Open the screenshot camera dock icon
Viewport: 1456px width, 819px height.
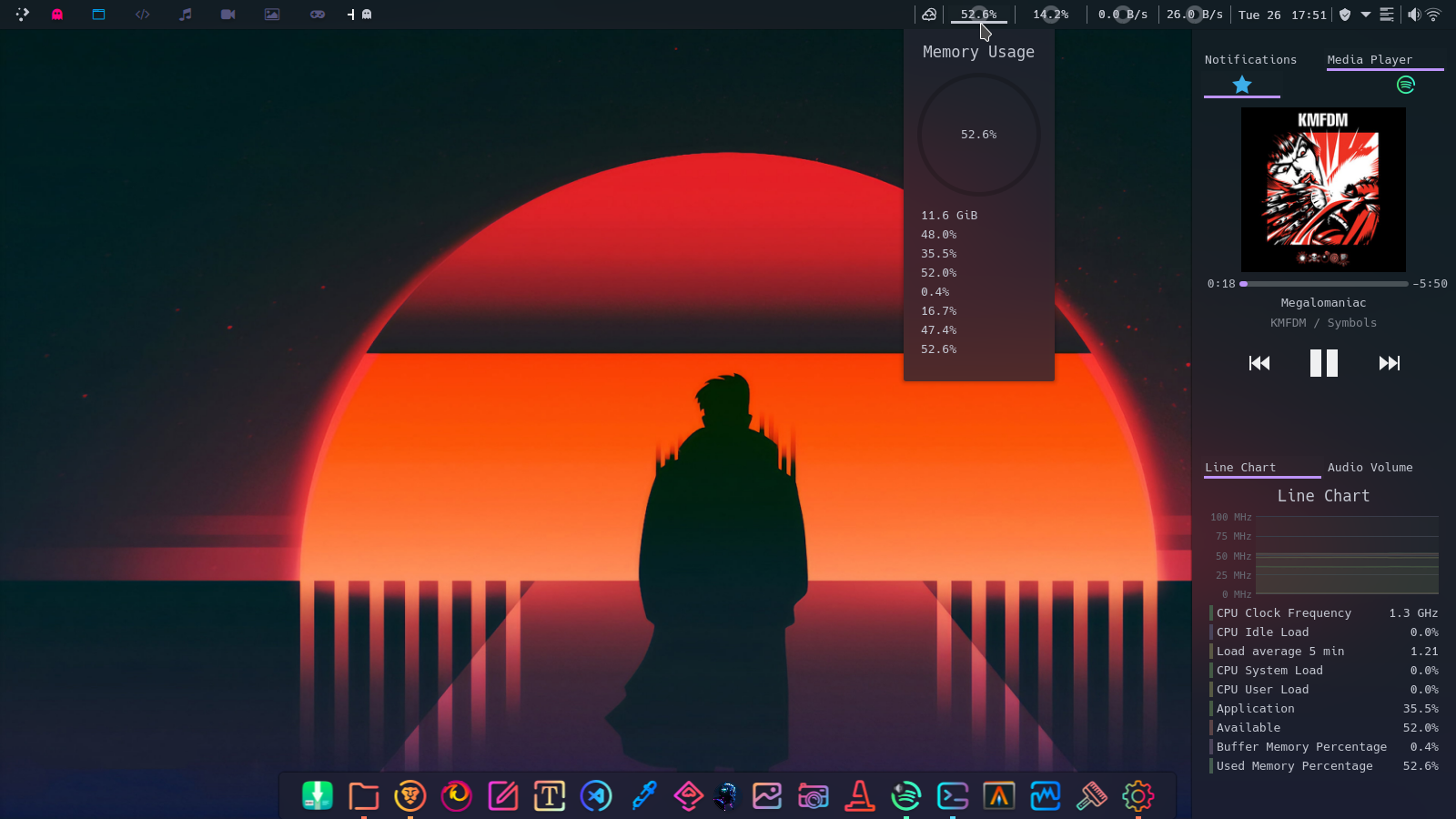(814, 796)
